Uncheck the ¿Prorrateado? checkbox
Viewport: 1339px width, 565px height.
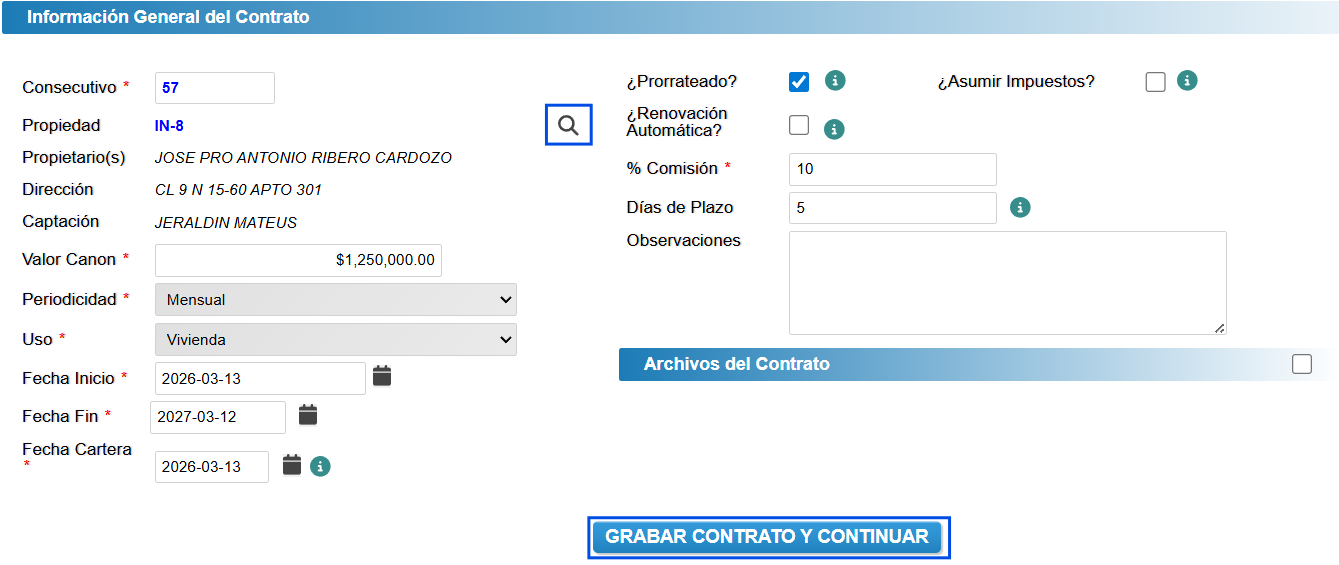point(799,82)
